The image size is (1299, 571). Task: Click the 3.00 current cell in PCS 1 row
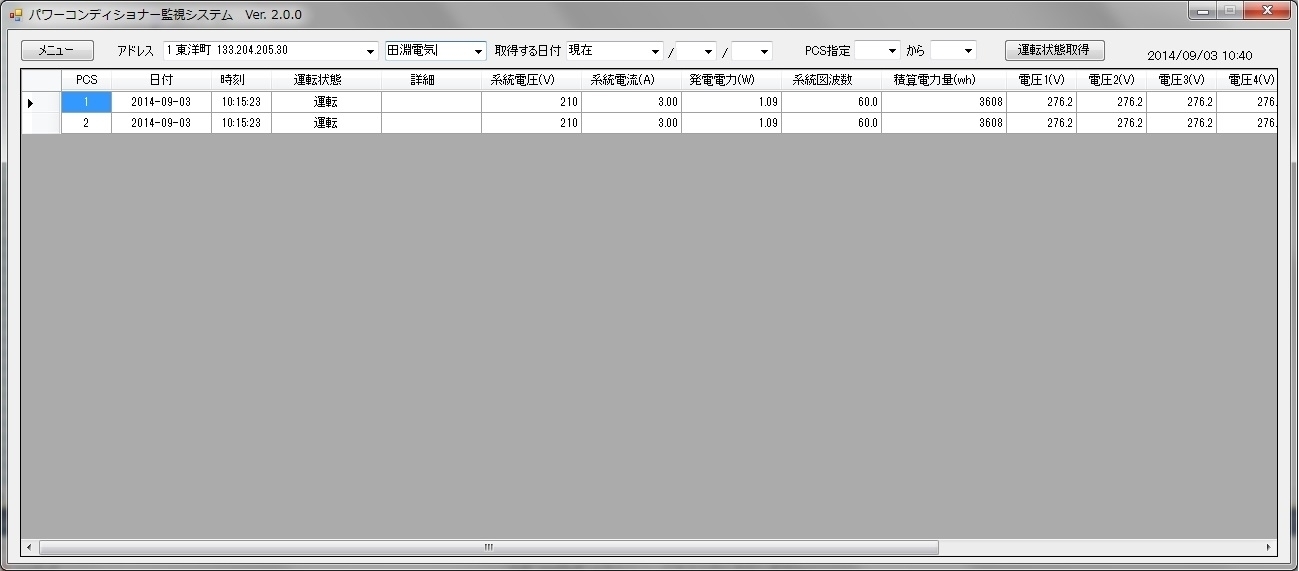click(632, 102)
